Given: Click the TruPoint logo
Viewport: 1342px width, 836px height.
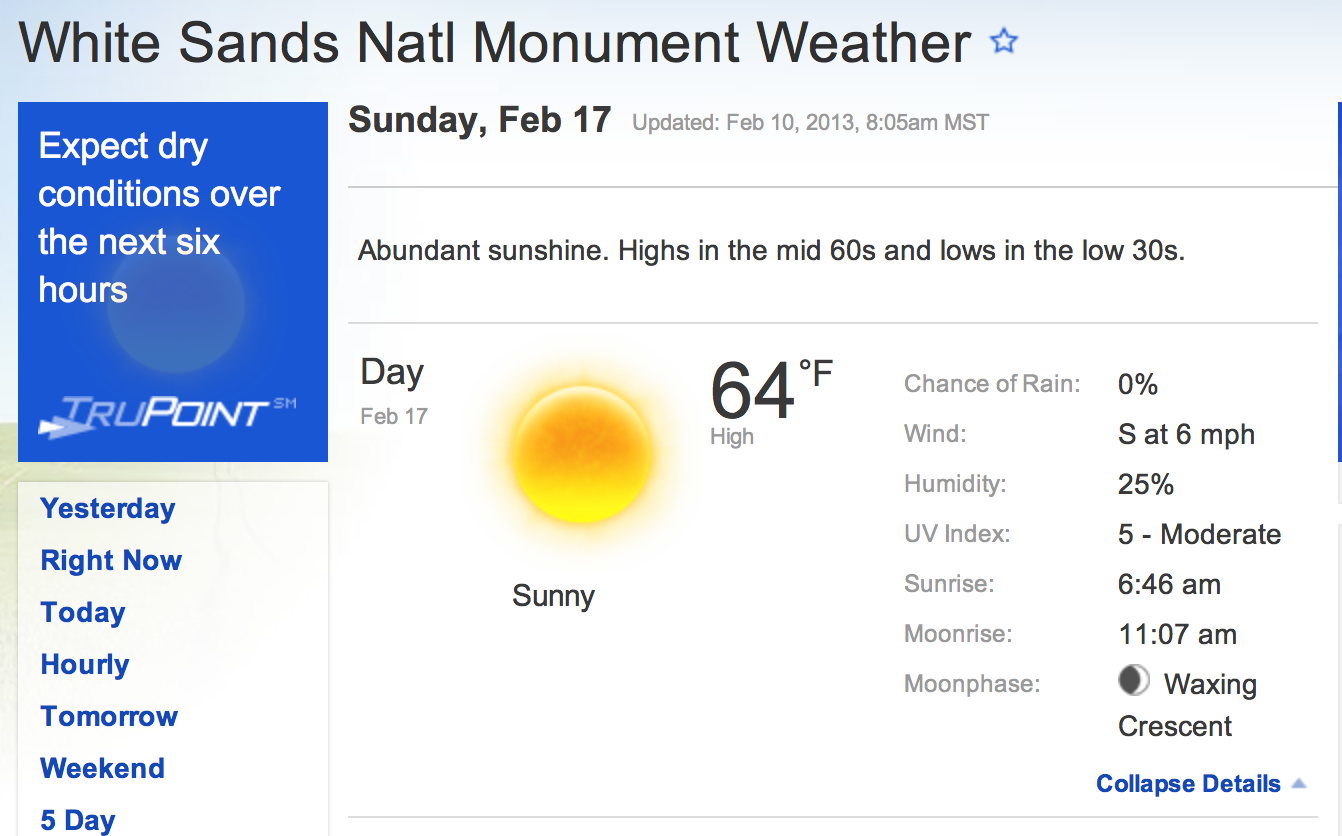Looking at the screenshot, I should [x=167, y=414].
